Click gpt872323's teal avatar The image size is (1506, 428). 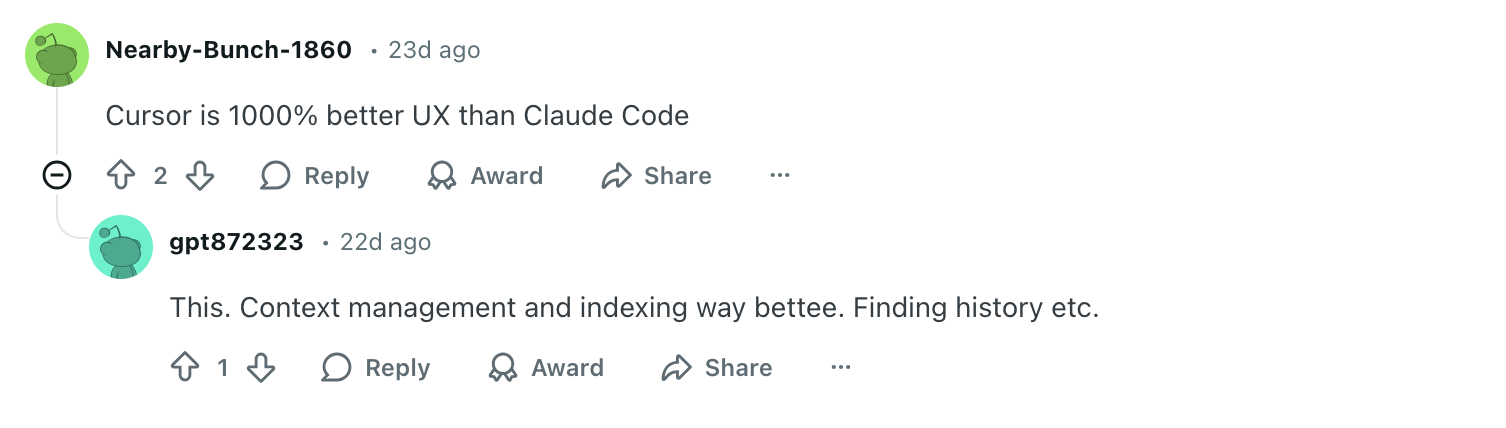coord(121,246)
